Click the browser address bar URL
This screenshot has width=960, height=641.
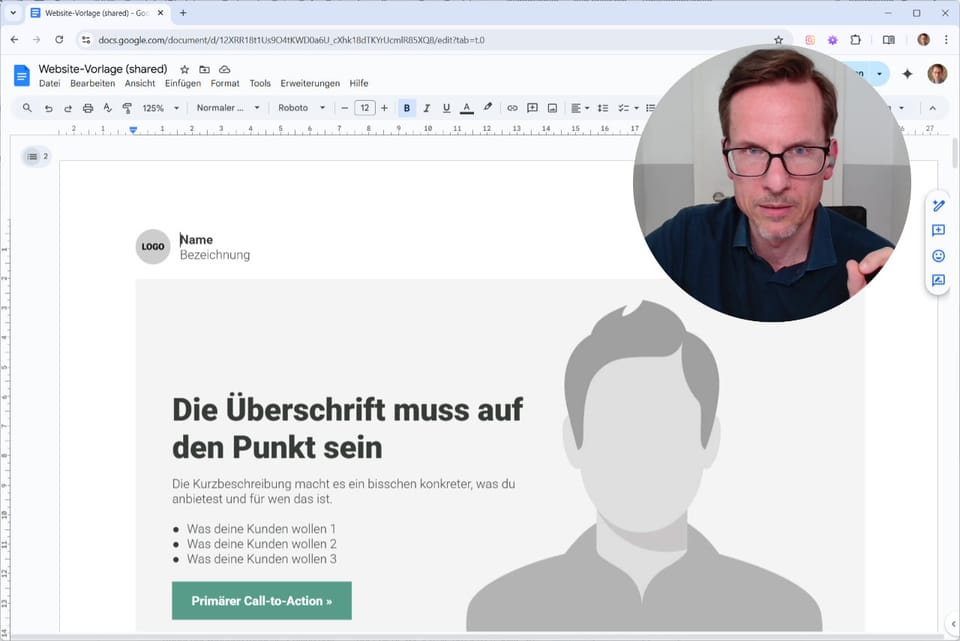click(291, 40)
